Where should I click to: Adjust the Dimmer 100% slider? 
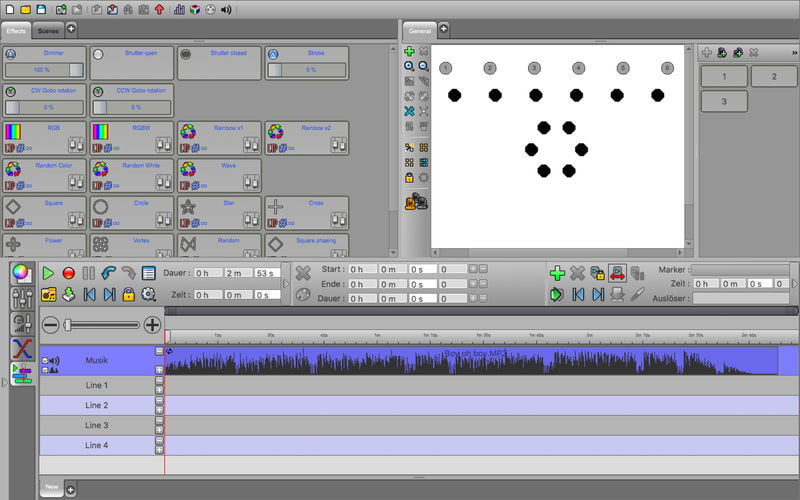coord(44,69)
